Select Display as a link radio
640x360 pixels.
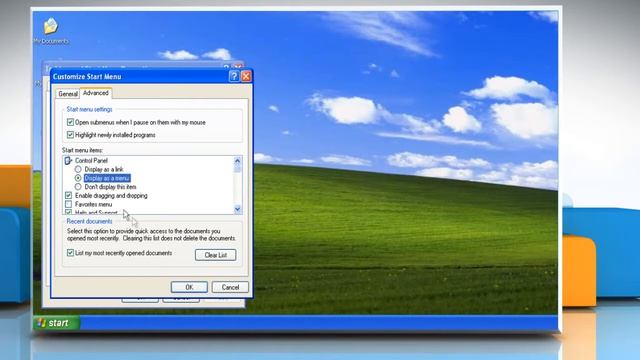click(78, 169)
